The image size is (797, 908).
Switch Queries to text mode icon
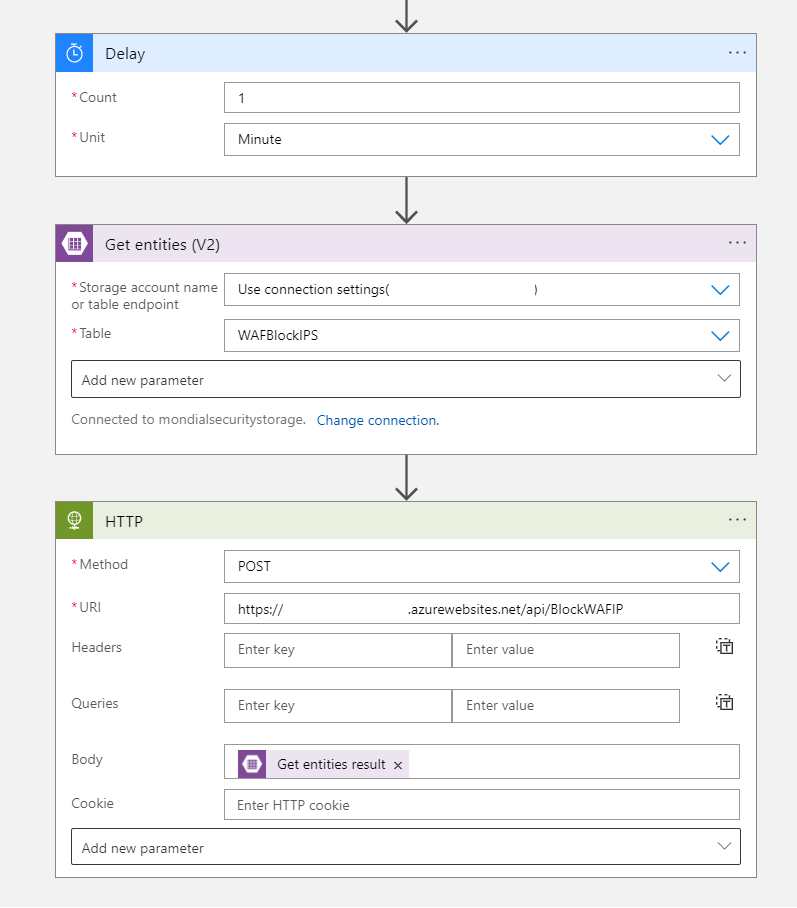[x=725, y=703]
